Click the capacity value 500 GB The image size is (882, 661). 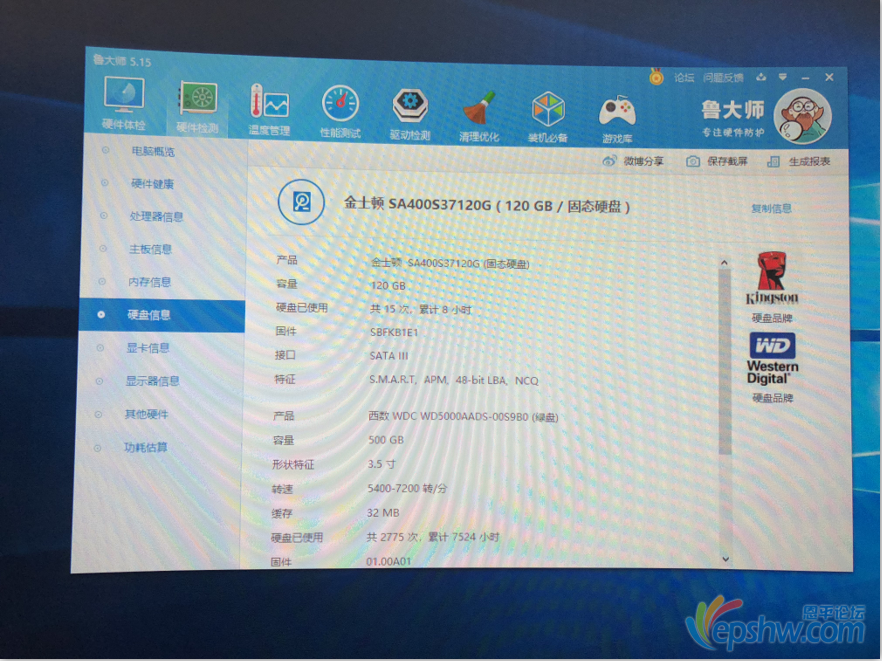(386, 440)
